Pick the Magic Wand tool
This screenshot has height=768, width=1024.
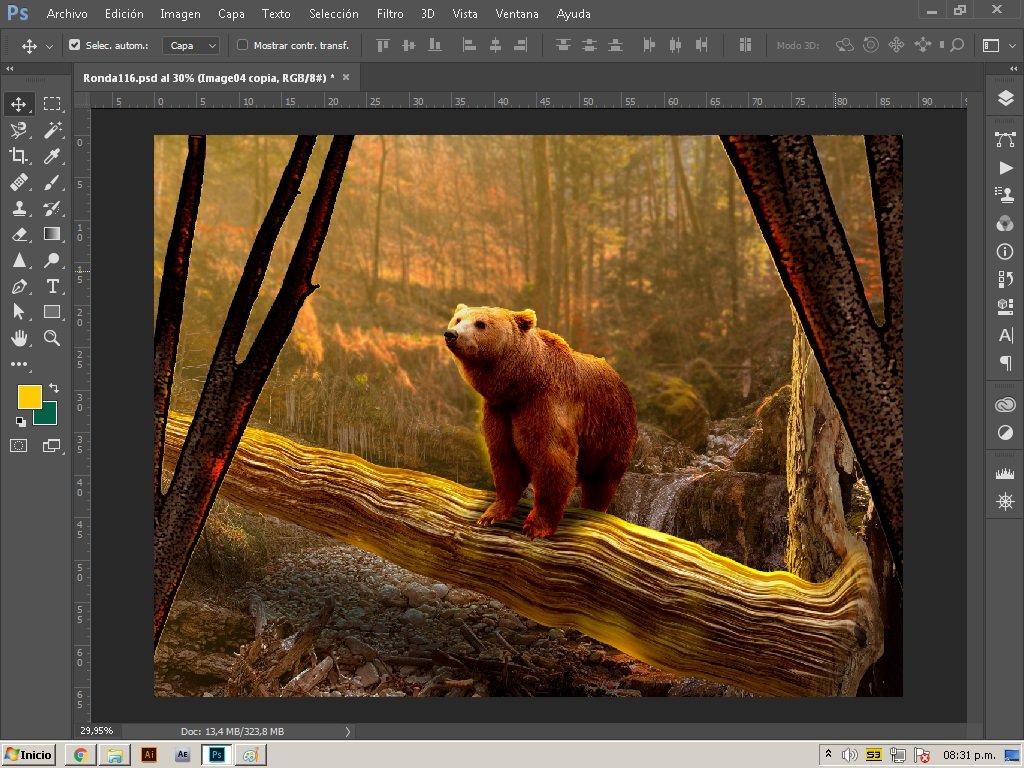[52, 130]
